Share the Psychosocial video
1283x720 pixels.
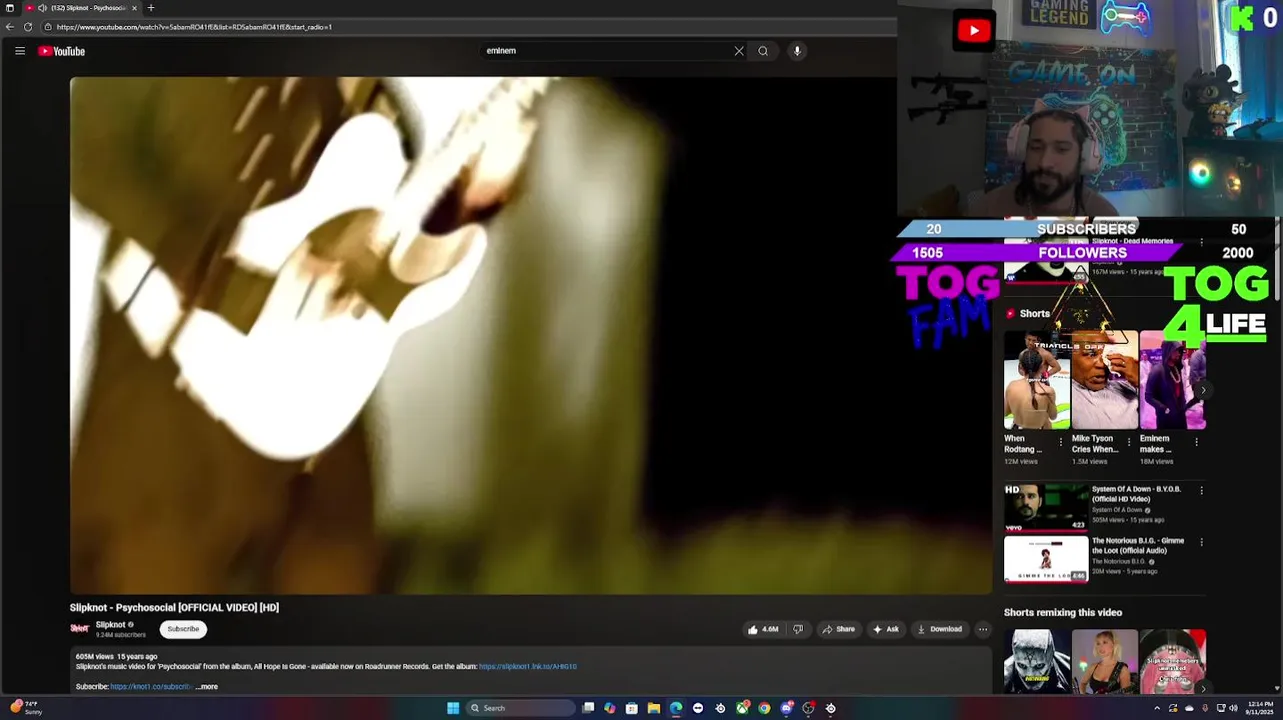(838, 629)
